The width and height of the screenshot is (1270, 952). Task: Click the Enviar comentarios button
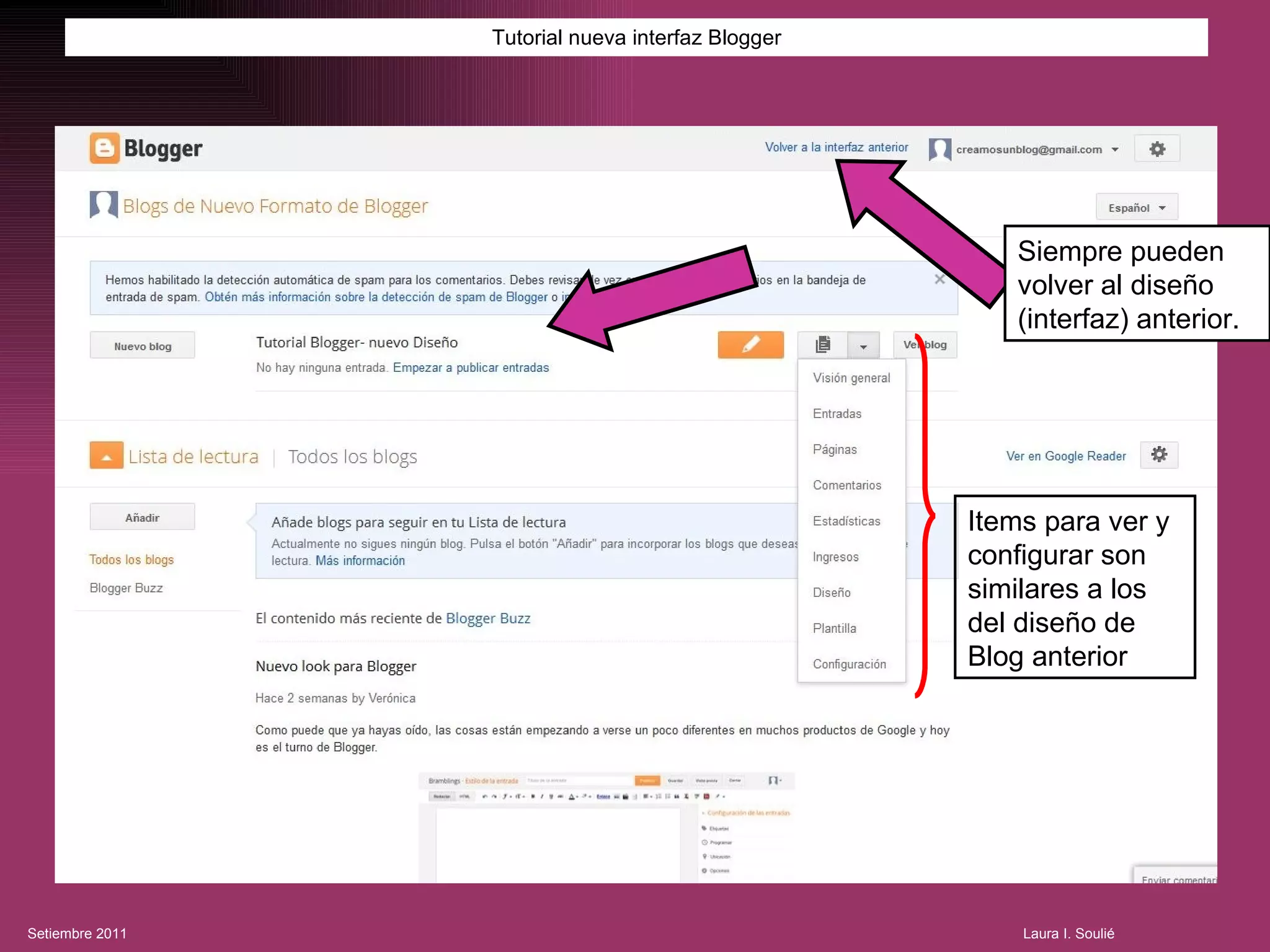click(x=1176, y=875)
